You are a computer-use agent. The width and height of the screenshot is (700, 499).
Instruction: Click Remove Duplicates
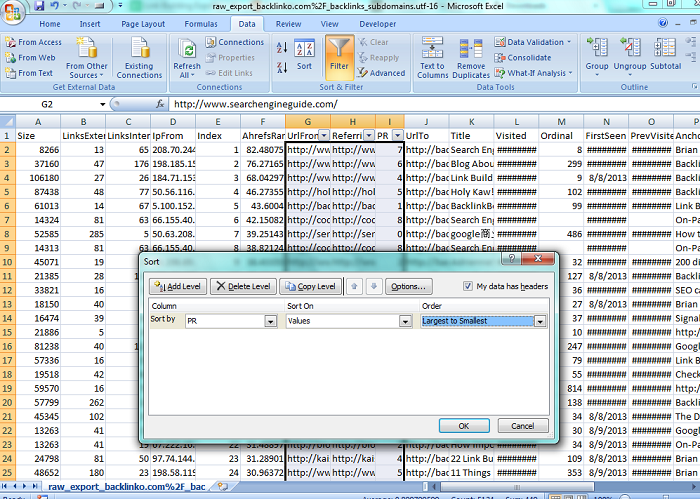click(x=471, y=58)
